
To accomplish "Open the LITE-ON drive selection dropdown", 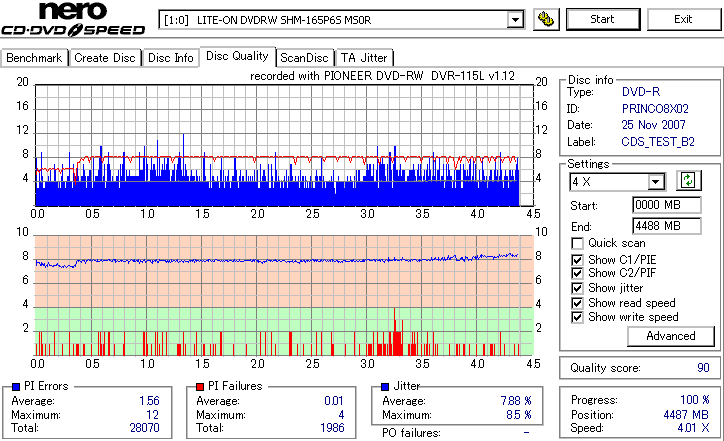I will [515, 20].
